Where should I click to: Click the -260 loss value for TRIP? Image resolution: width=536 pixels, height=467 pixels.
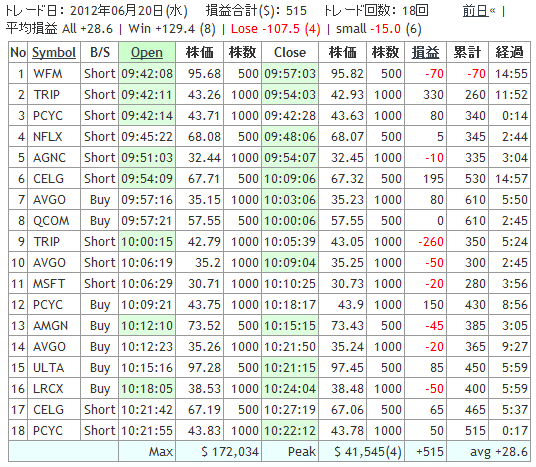pos(431,242)
